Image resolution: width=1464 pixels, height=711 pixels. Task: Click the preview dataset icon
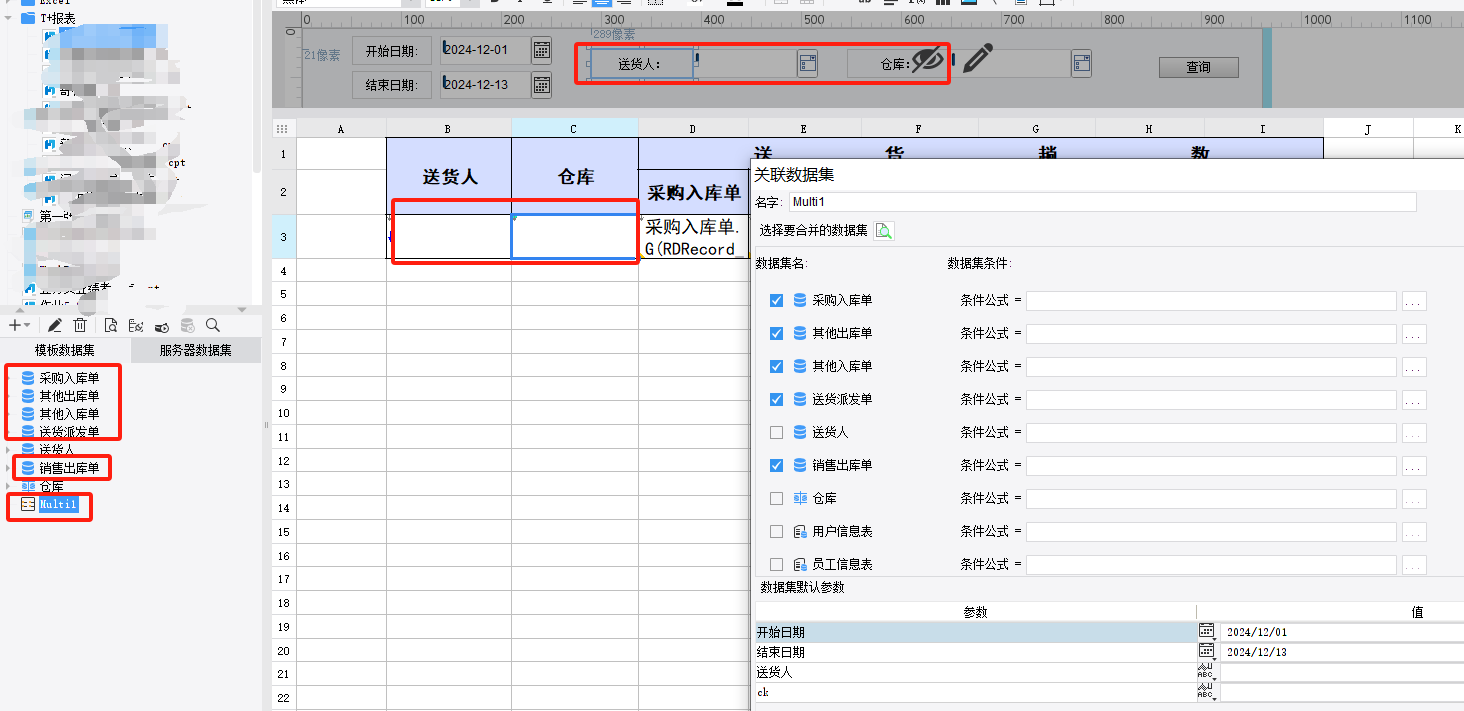click(110, 325)
